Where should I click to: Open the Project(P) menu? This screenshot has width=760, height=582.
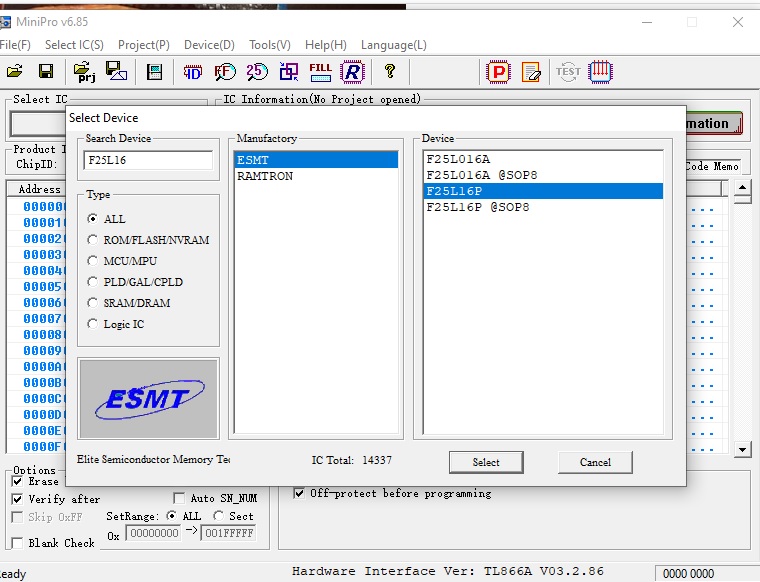click(x=143, y=45)
